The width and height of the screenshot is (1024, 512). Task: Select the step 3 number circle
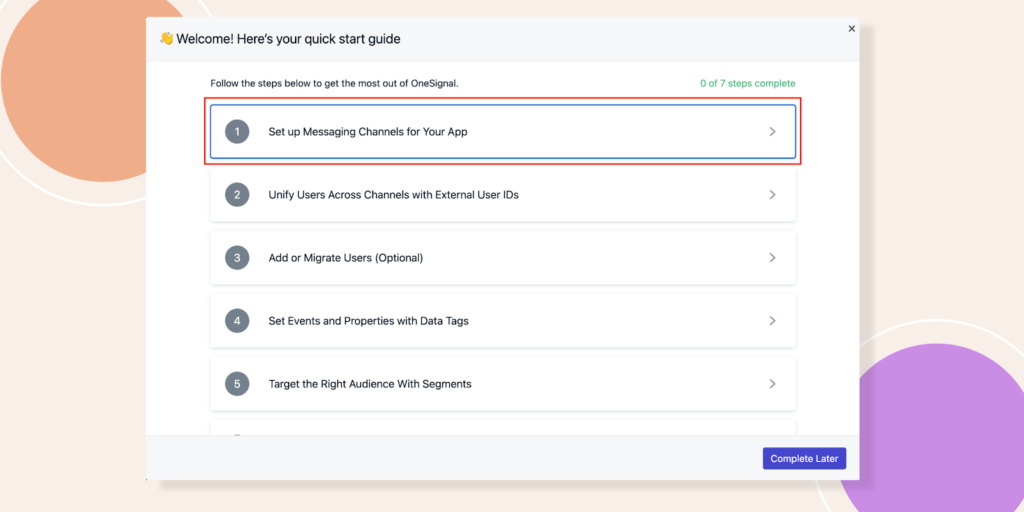[x=237, y=258]
